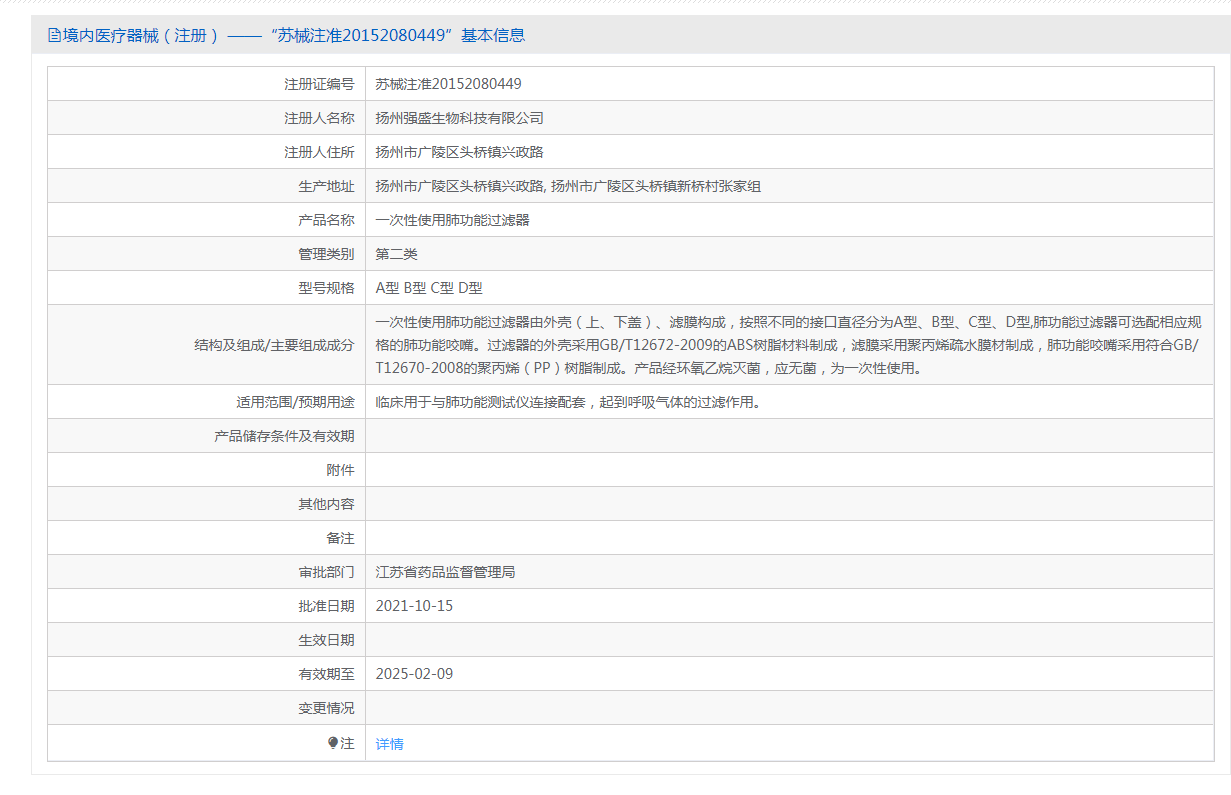Click the management category value 第二类
Image resolution: width=1231 pixels, height=795 pixels.
[396, 254]
